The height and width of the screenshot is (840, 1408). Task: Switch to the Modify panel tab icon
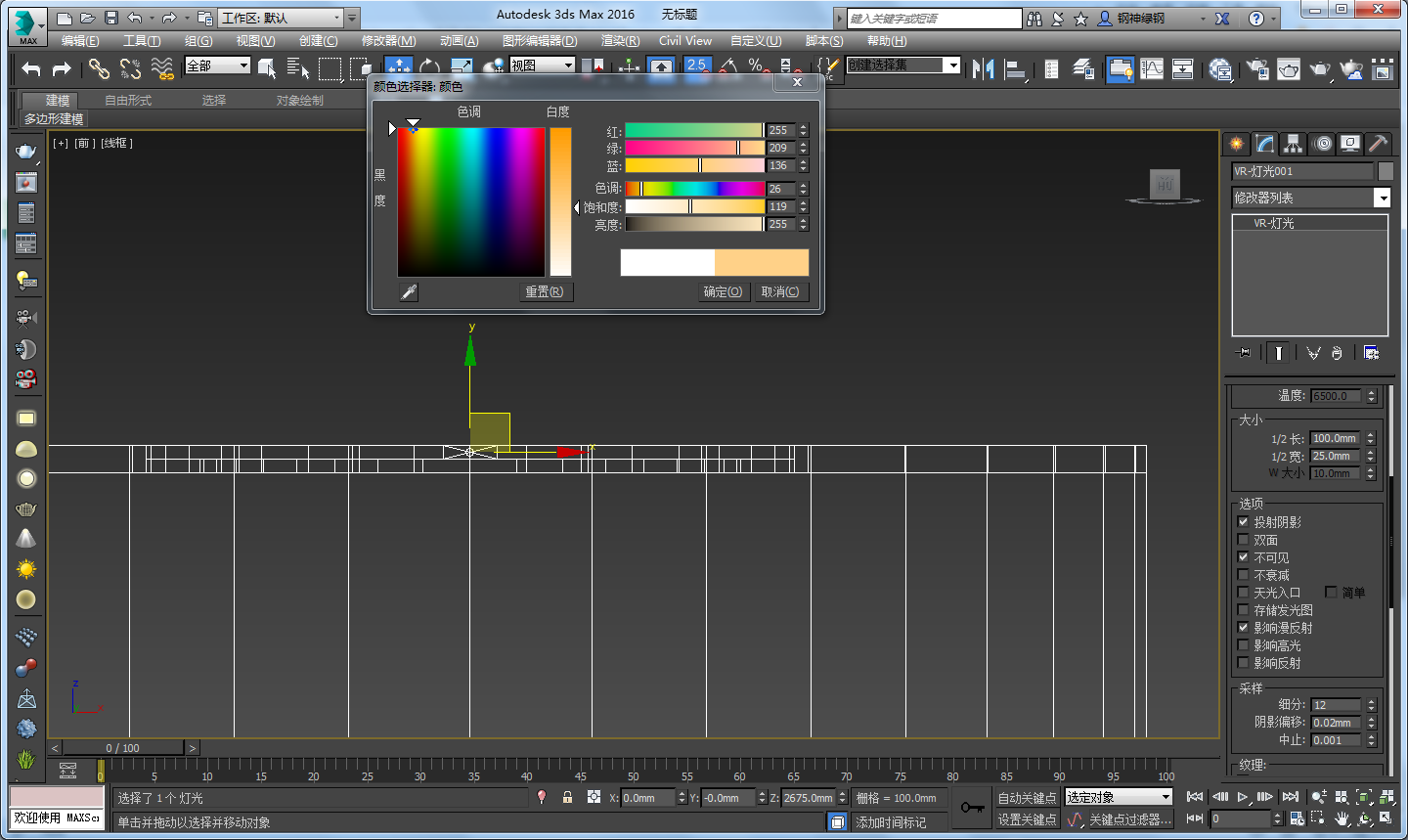pyautogui.click(x=1265, y=144)
